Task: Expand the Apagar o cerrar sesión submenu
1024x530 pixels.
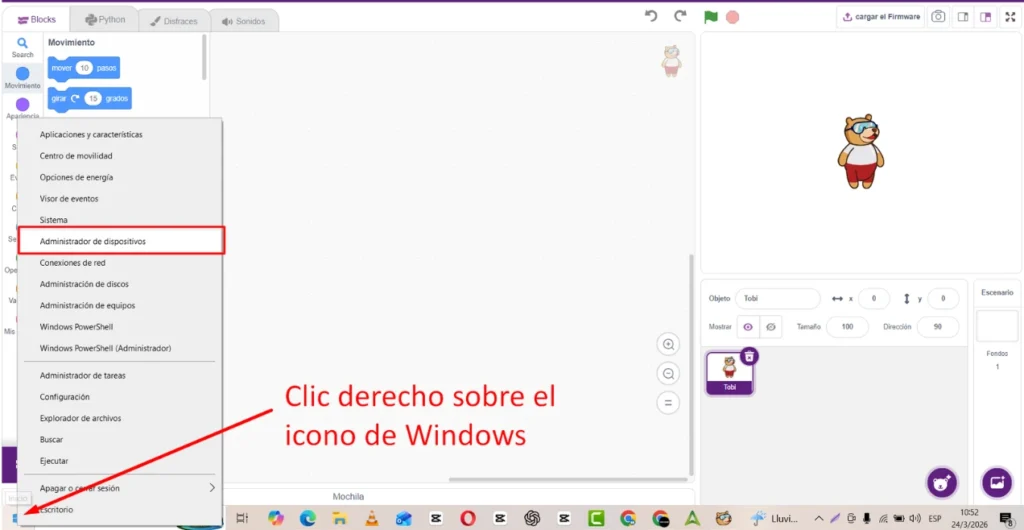Action: pyautogui.click(x=211, y=488)
